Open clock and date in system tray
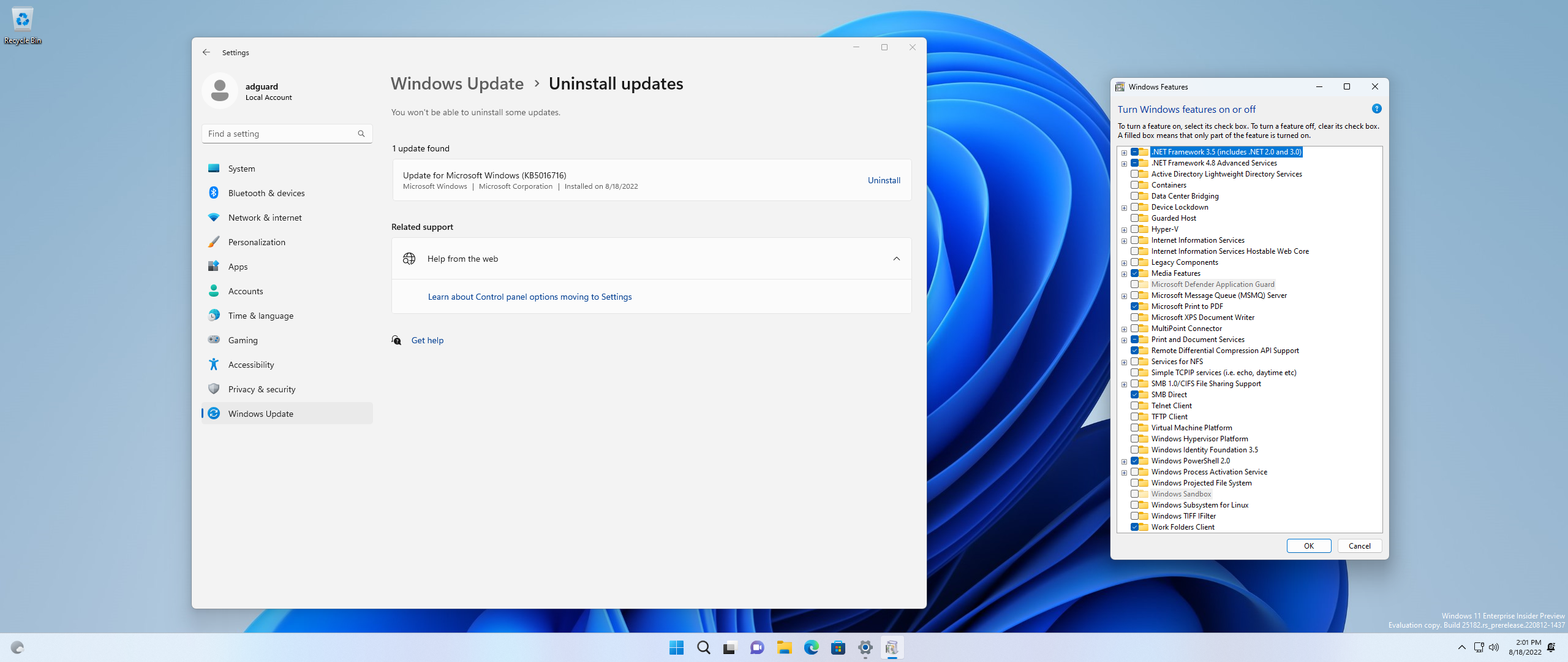 pyautogui.click(x=1525, y=647)
